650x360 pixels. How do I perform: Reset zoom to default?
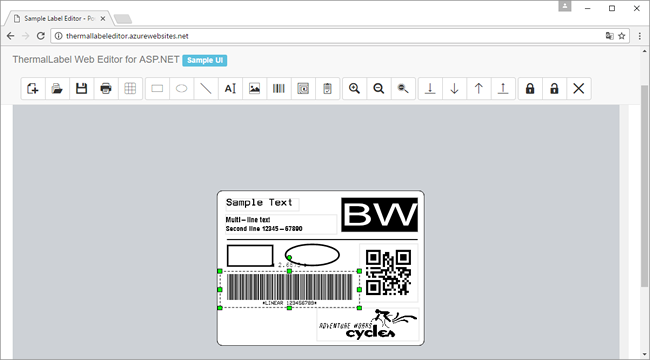point(403,88)
